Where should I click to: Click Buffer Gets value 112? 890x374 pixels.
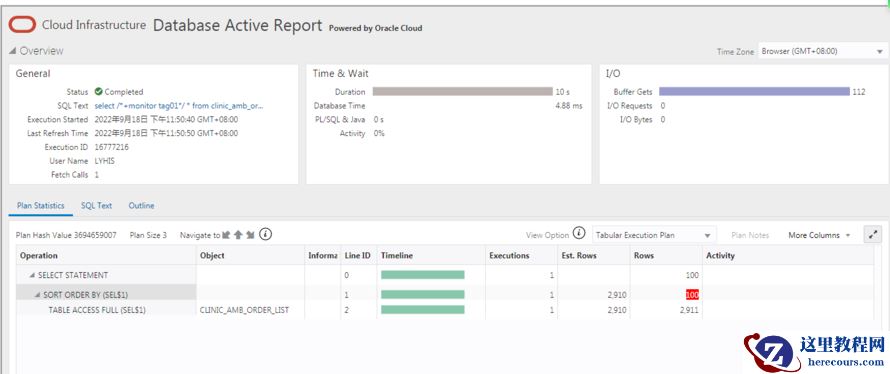[x=859, y=91]
